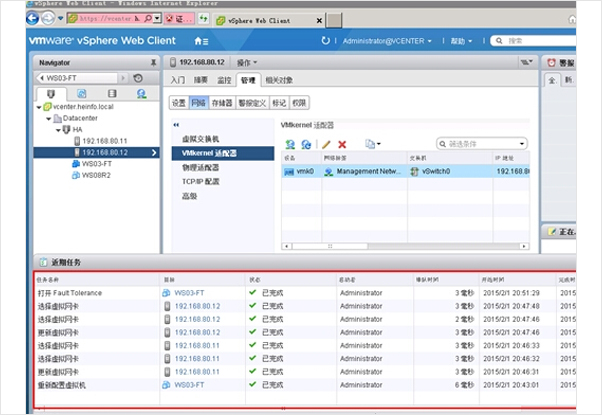This screenshot has height=415, width=602.
Task: Click the work in progress note icon
Action: pos(552,231)
